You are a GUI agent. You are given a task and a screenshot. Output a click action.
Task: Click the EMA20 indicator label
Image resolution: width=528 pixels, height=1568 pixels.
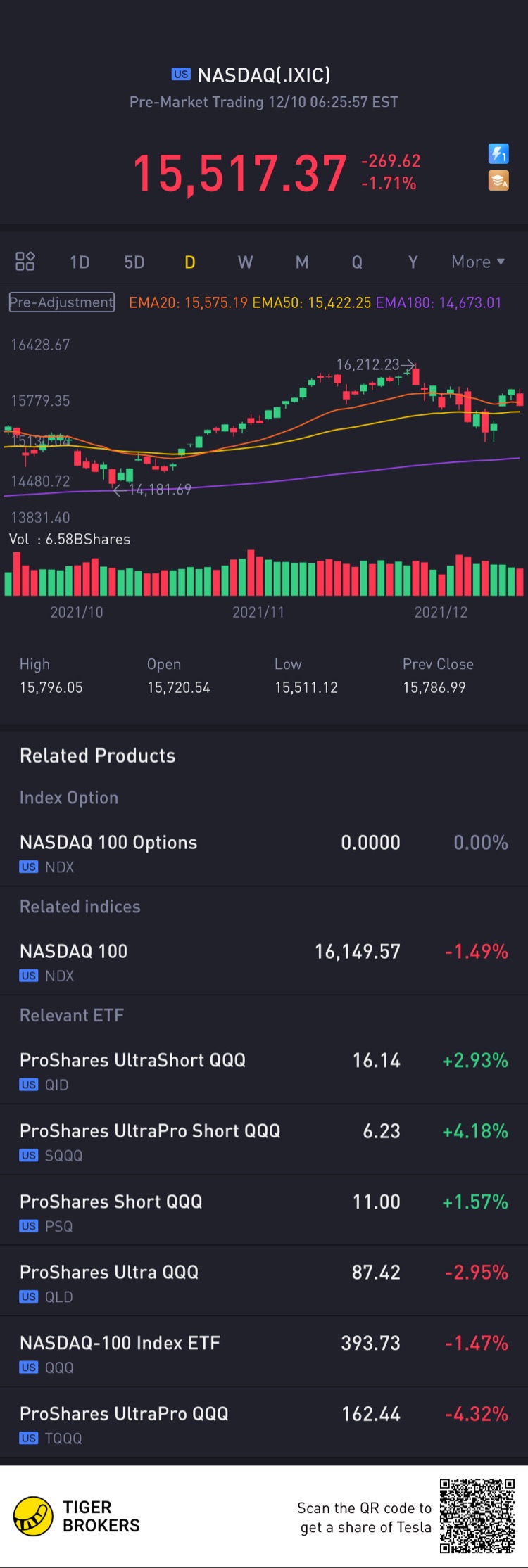click(188, 302)
